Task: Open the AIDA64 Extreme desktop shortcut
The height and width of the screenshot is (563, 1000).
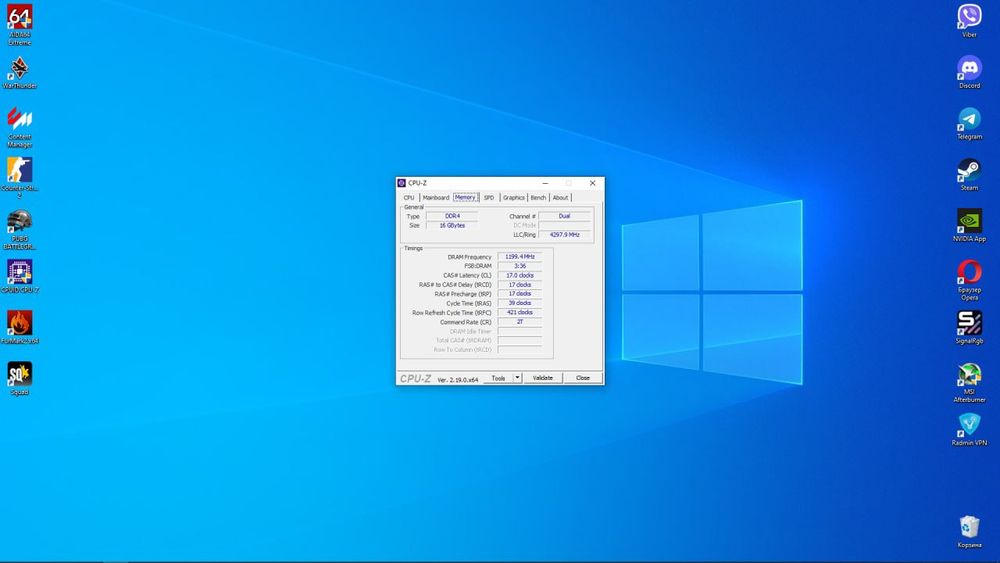Action: coord(19,24)
